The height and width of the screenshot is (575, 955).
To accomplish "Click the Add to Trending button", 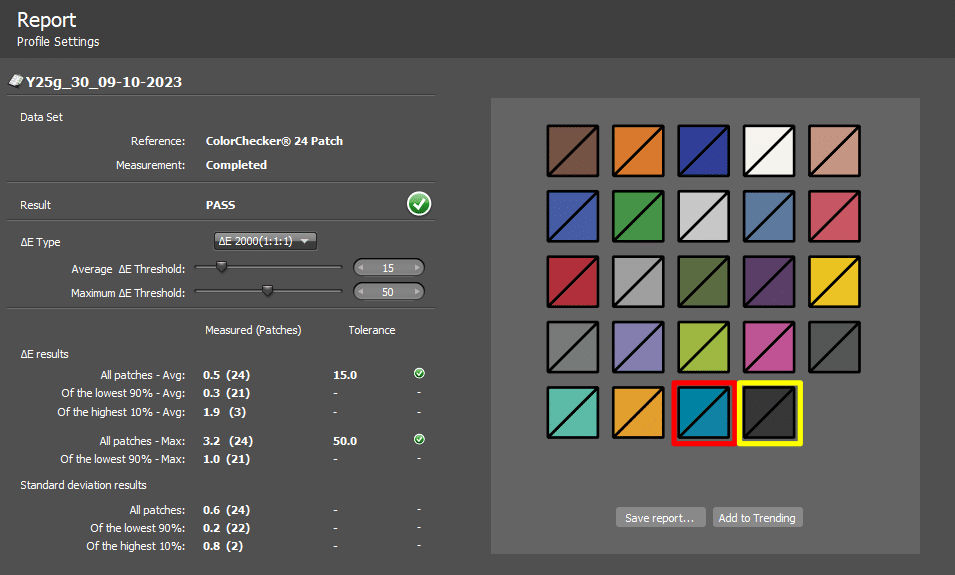I will tap(757, 518).
